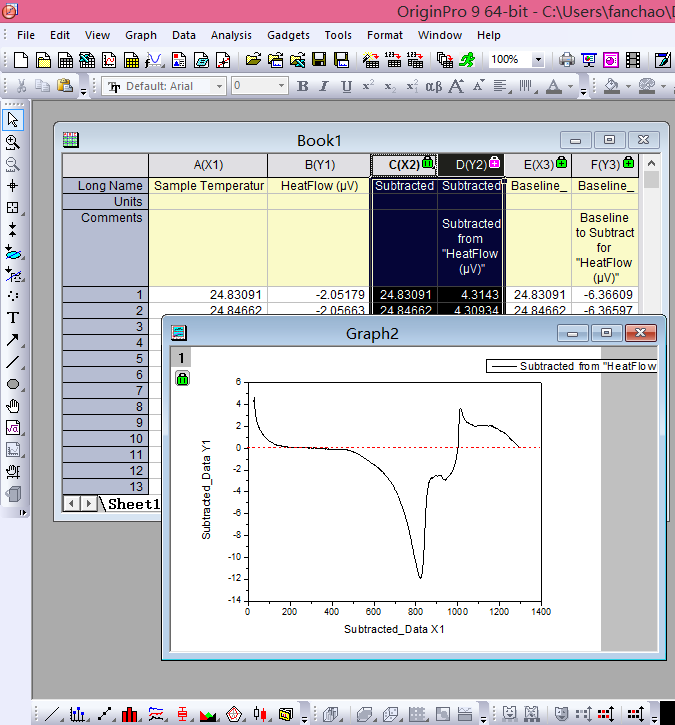Open the Format menu
Viewport: 675px width, 725px height.
click(x=385, y=35)
